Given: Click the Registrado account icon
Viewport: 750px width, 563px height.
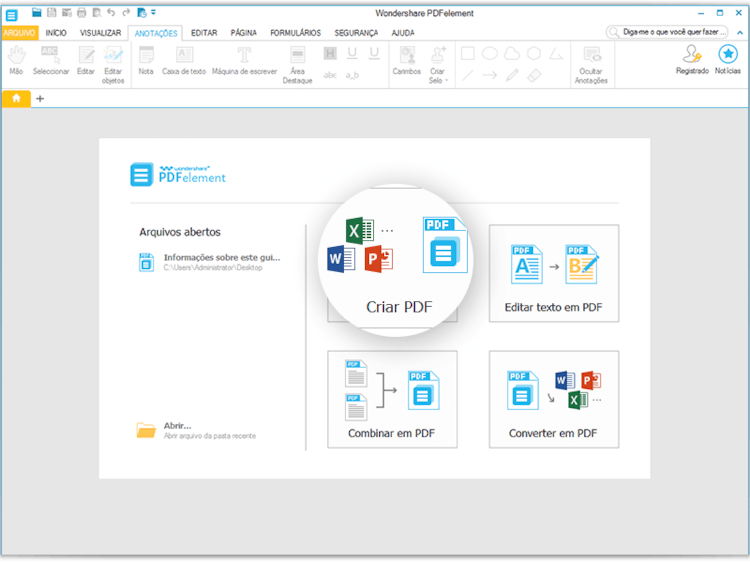Looking at the screenshot, I should [x=692, y=59].
